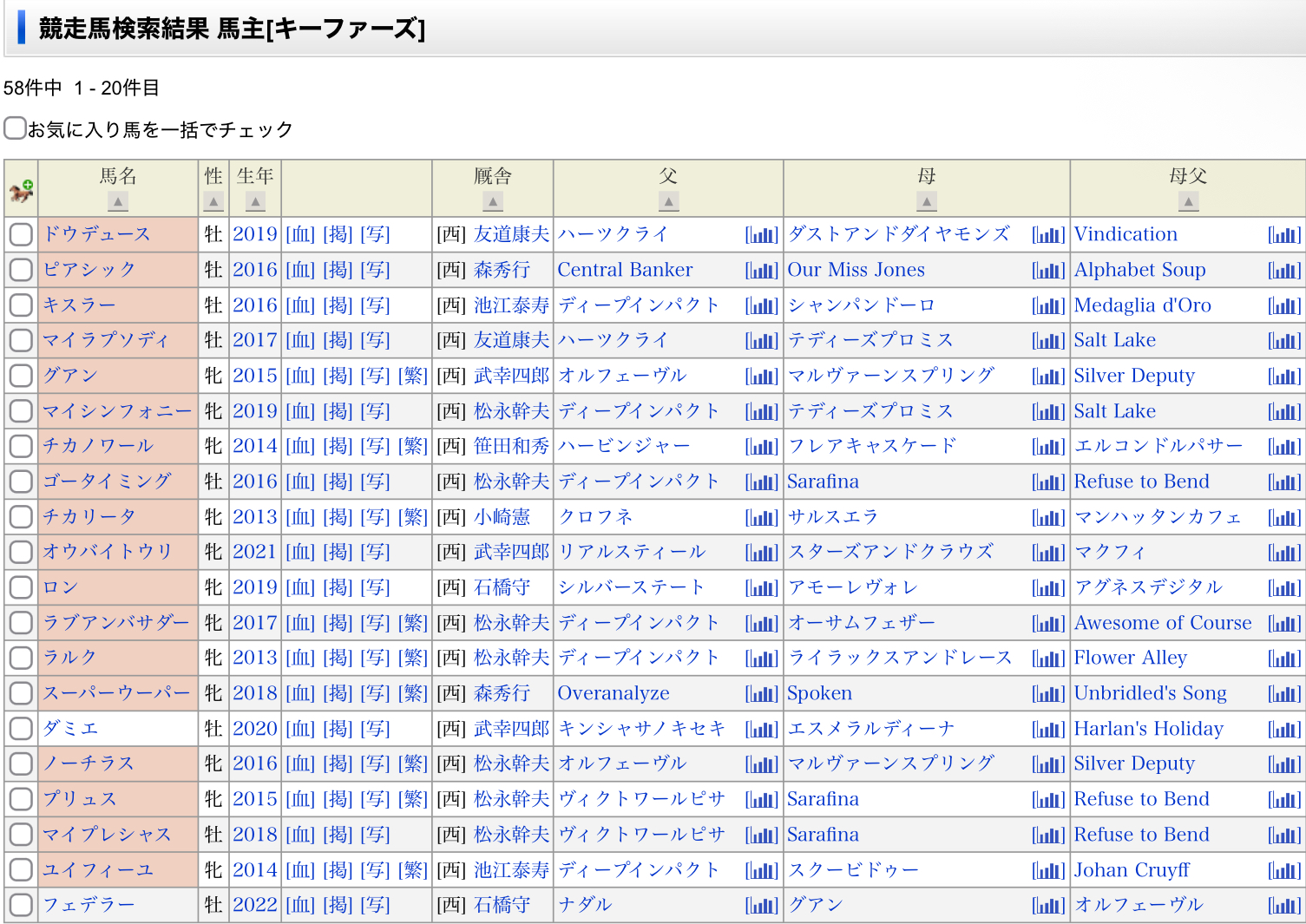Open the chart icon next to Overanalyze

pyautogui.click(x=761, y=694)
